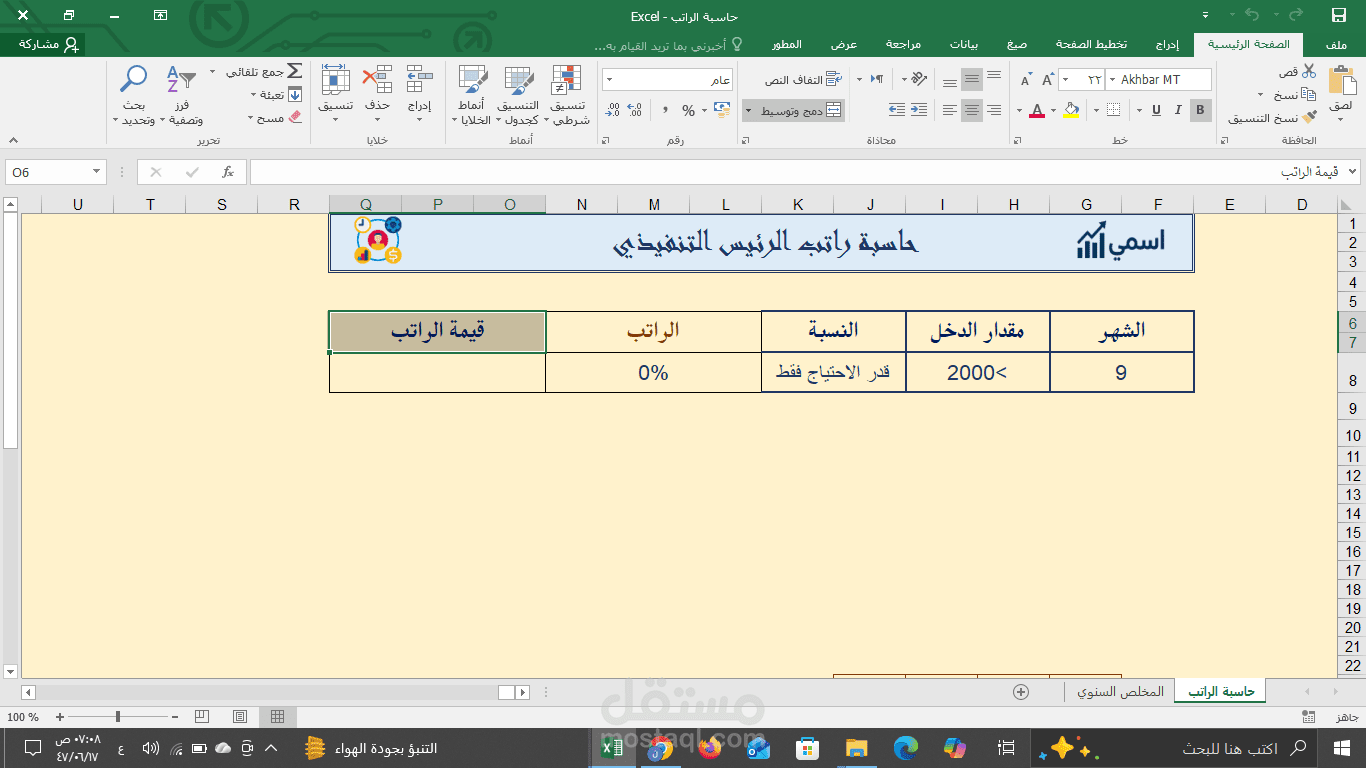Click Merge and Center (دمج وتوسيط)
1366x768 pixels.
point(793,110)
